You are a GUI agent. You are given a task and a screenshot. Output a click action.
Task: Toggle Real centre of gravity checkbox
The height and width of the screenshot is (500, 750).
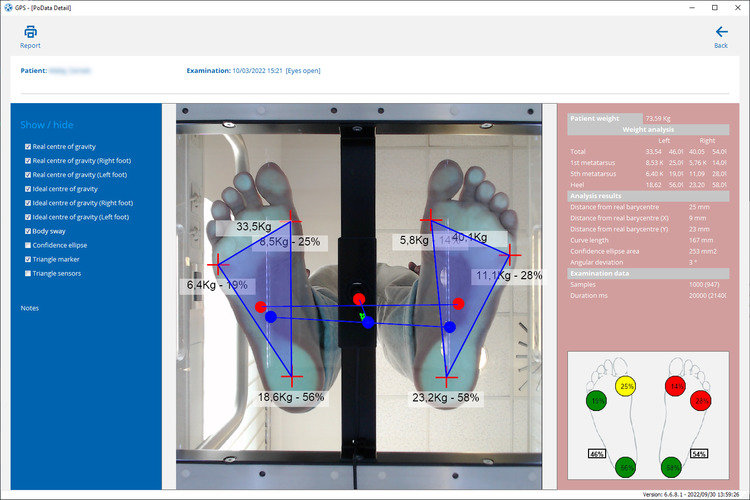28,147
